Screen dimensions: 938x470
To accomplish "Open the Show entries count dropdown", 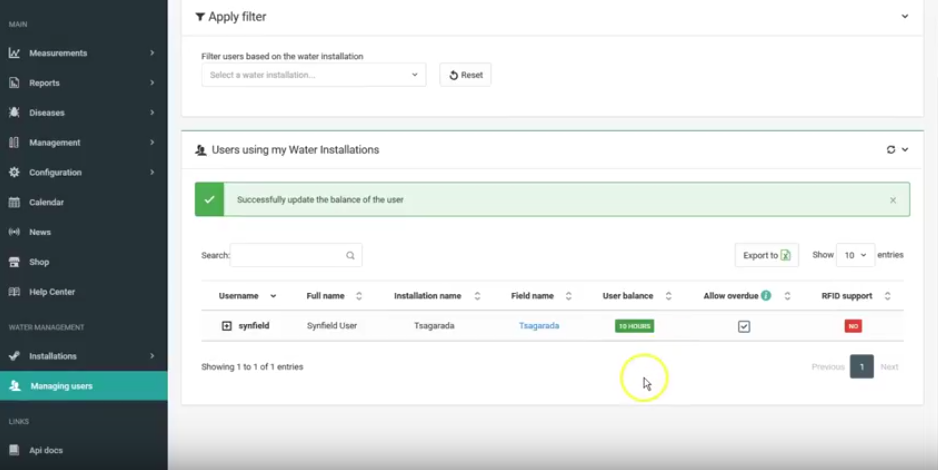I will click(855, 255).
